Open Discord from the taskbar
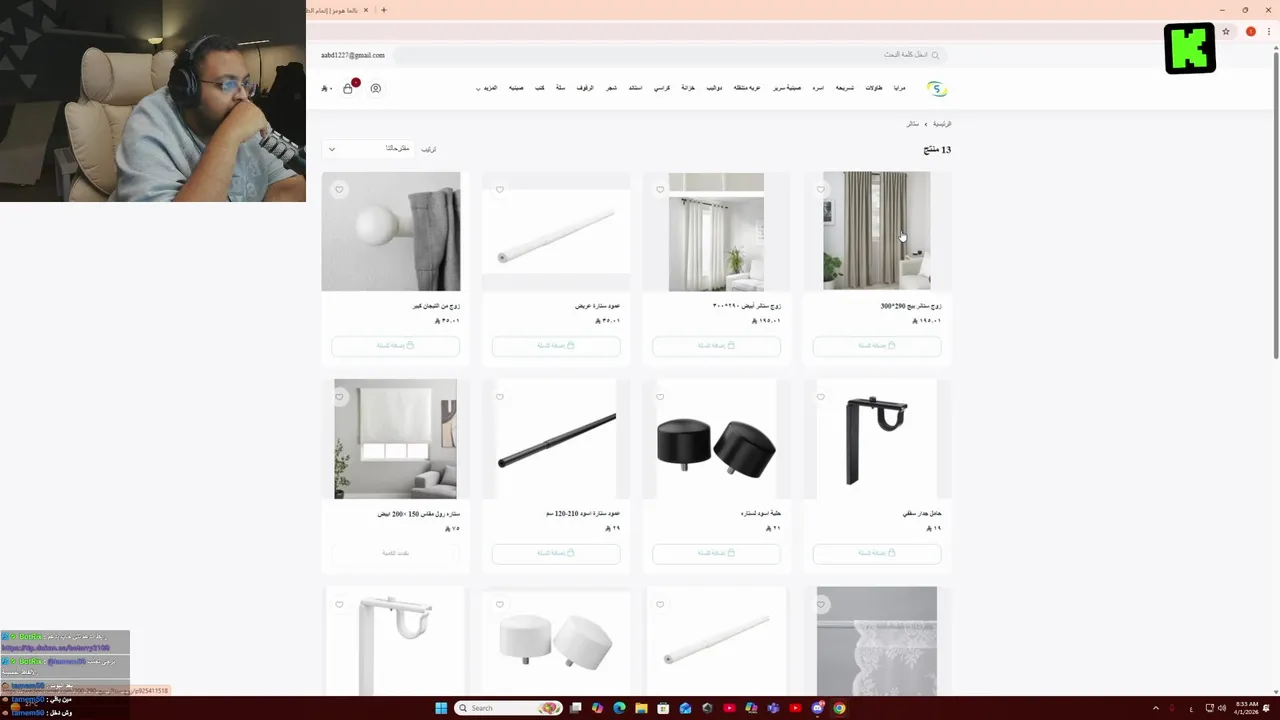Viewport: 1280px width, 720px height. [817, 708]
